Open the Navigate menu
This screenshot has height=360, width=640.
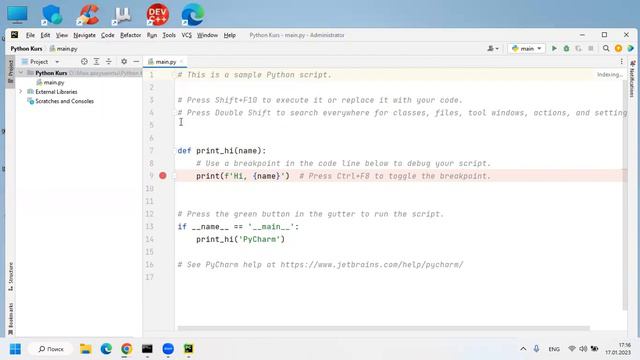pos(84,35)
